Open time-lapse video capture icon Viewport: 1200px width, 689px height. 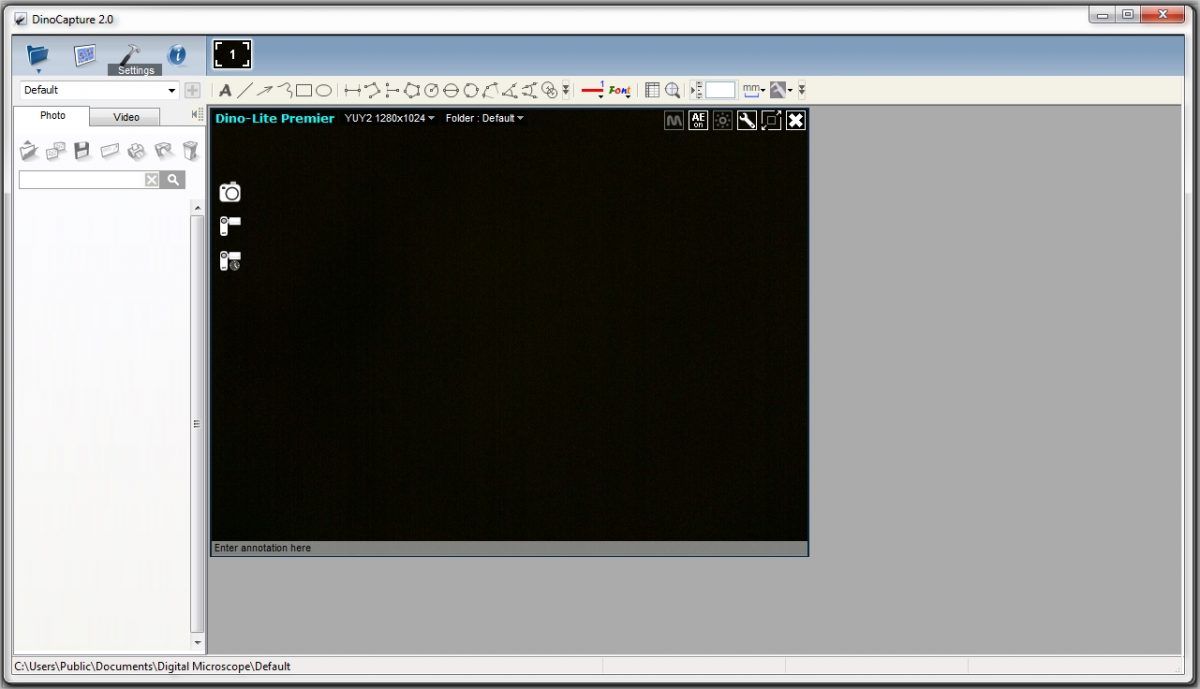coord(230,261)
